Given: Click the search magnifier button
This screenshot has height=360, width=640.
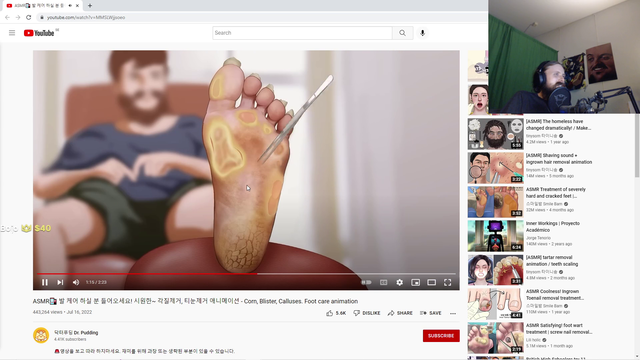Looking at the screenshot, I should click(x=402, y=33).
